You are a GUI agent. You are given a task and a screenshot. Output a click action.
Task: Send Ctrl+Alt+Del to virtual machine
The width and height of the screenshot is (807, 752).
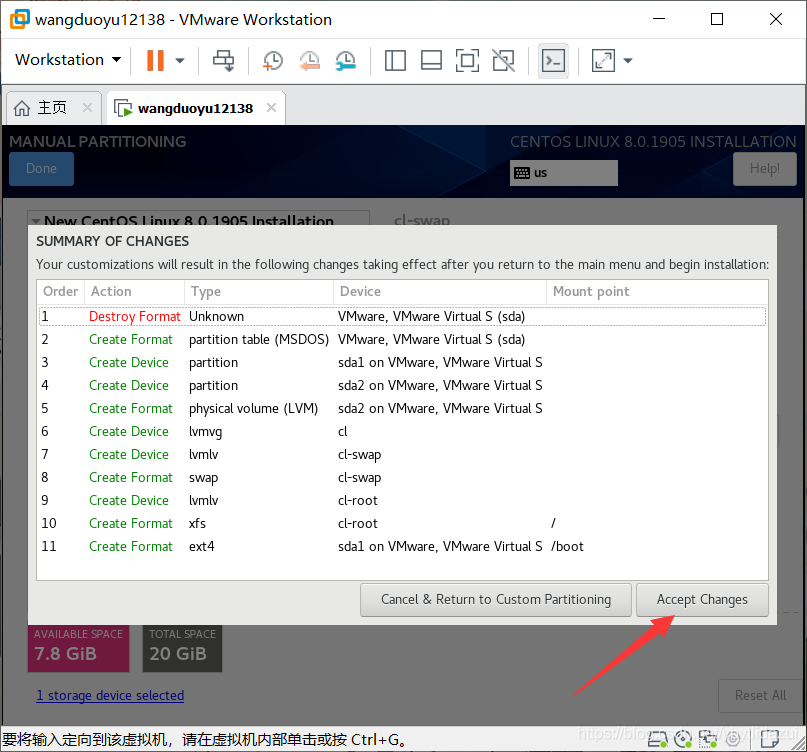(223, 60)
